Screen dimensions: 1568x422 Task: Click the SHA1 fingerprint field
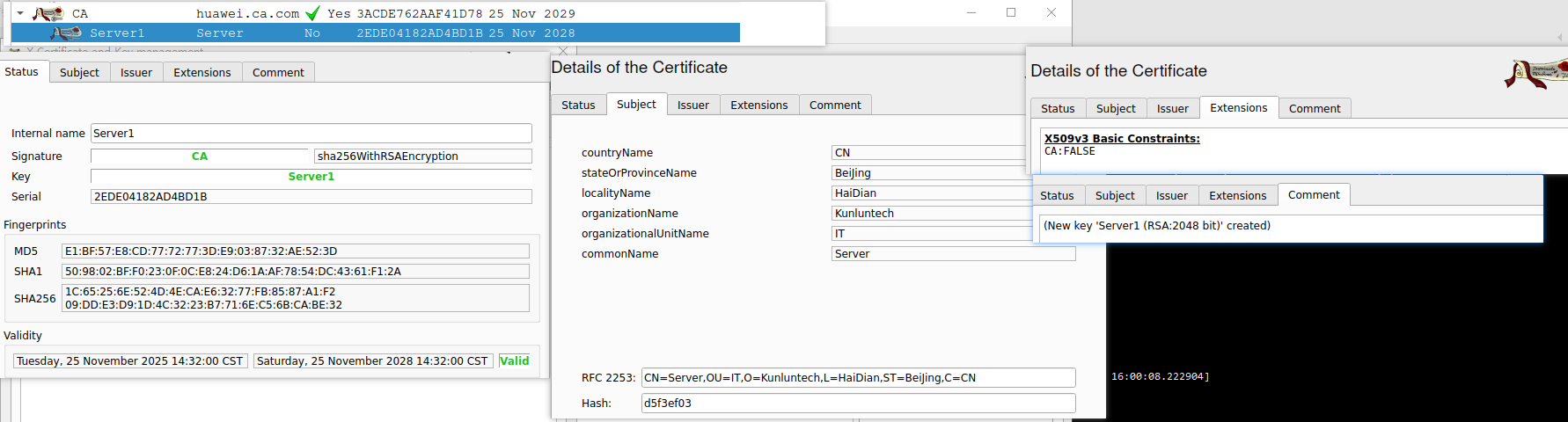[x=295, y=271]
